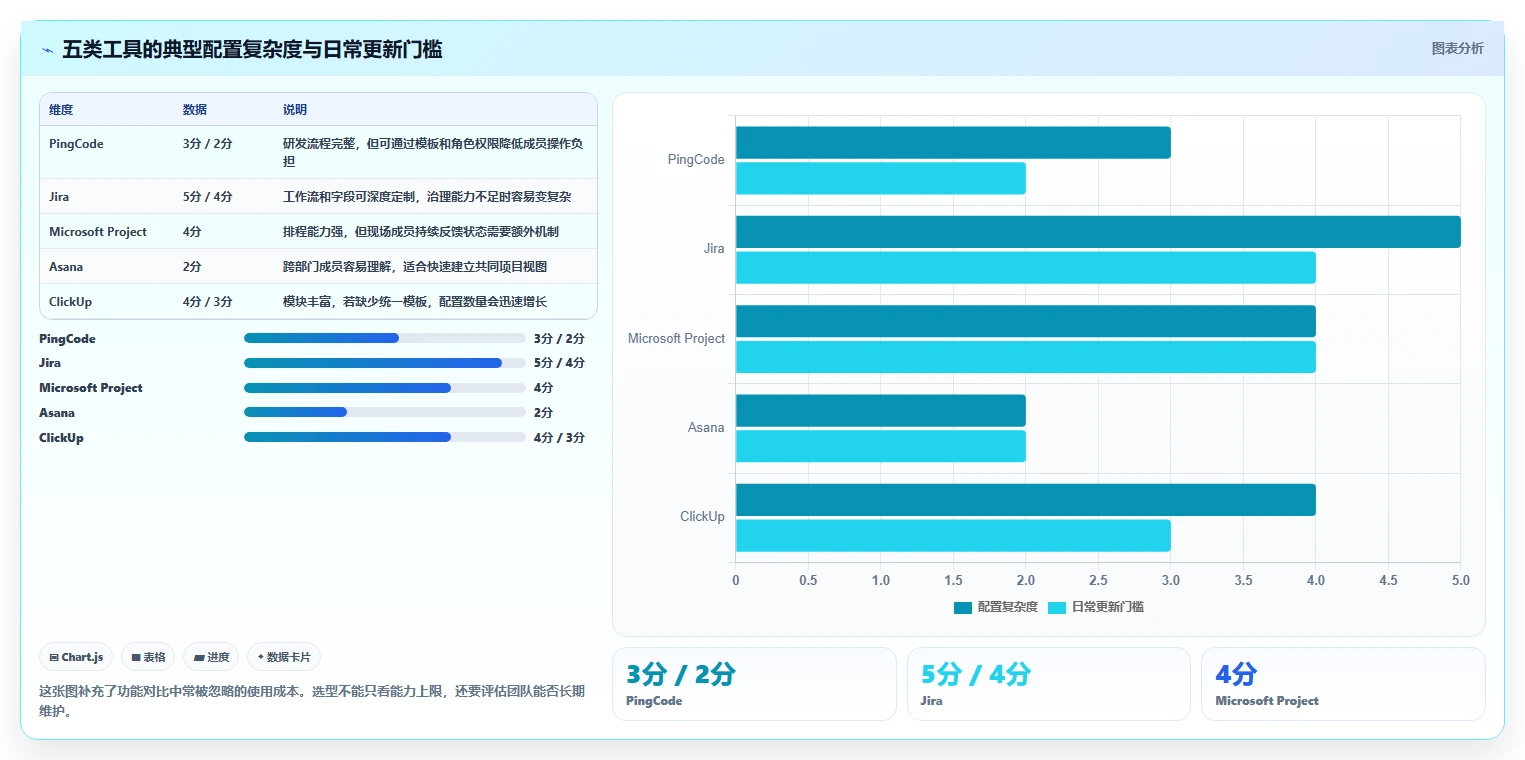Screen dimensions: 1525x760
Task: Click the Microsoft Project progress bar
Action: (x=385, y=388)
